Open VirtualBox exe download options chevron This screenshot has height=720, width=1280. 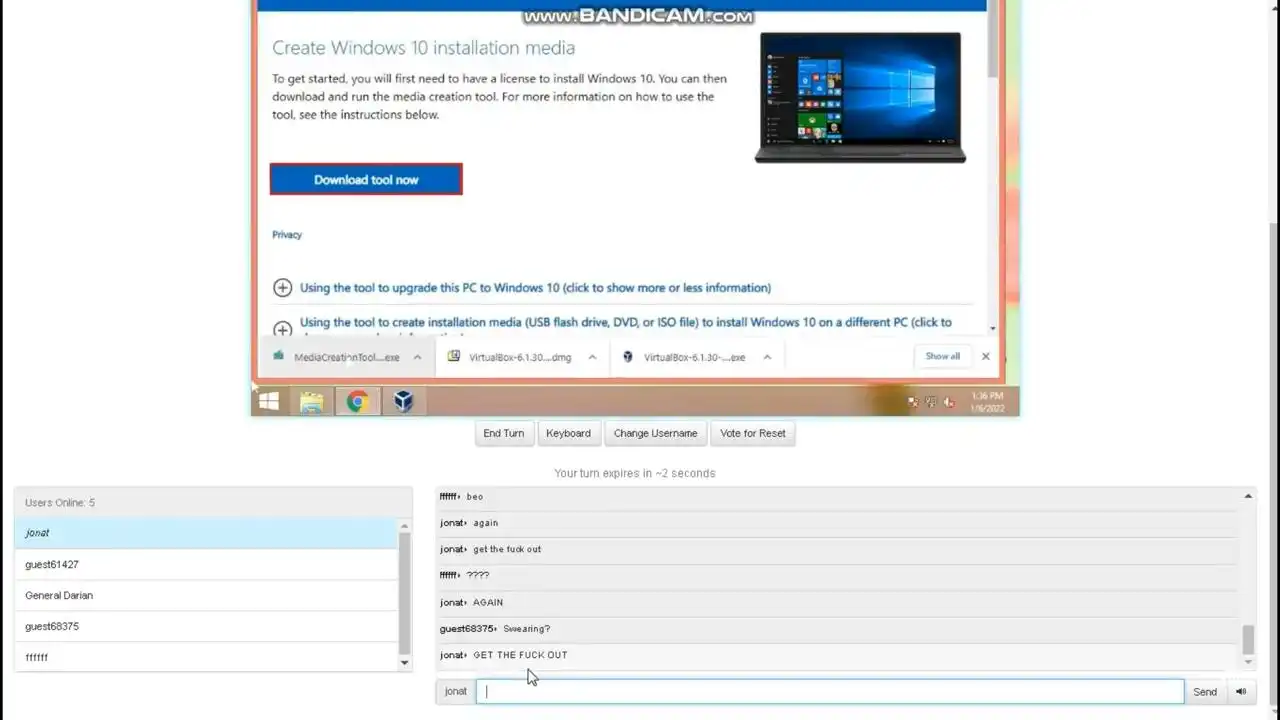click(767, 357)
